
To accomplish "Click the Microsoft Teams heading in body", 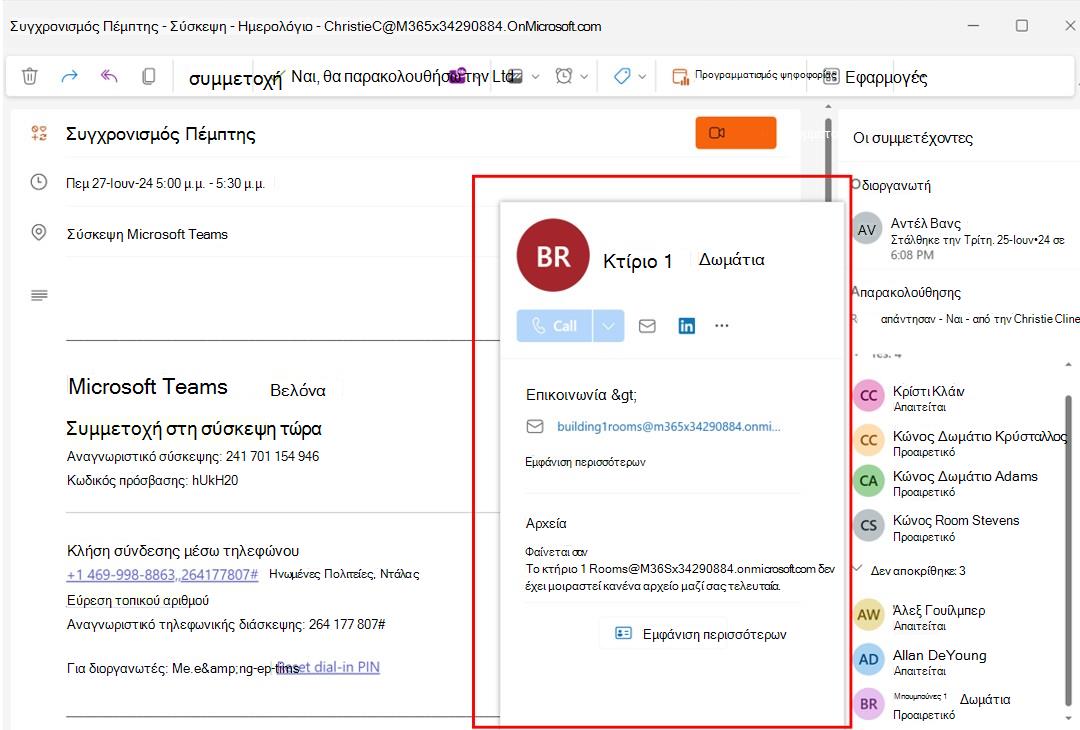I will [147, 386].
